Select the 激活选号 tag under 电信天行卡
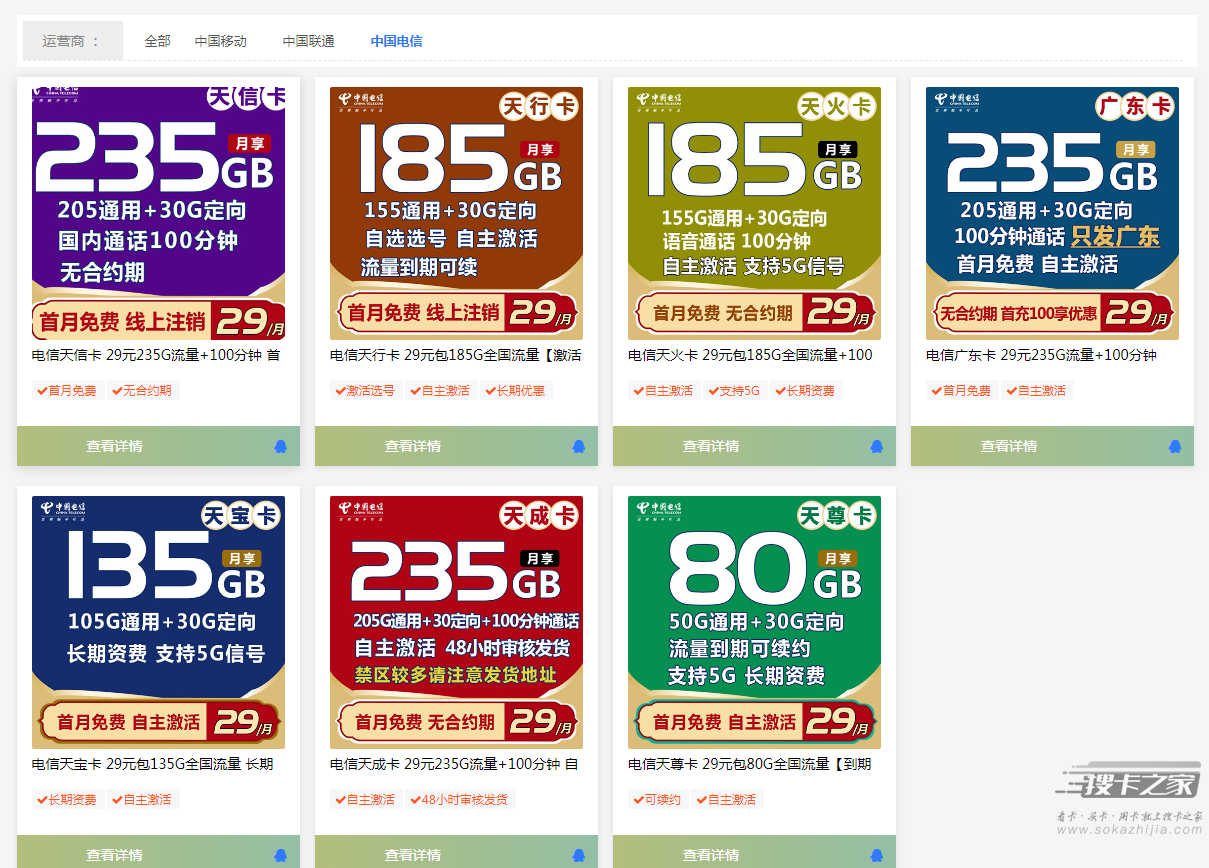This screenshot has width=1209, height=868. point(365,391)
